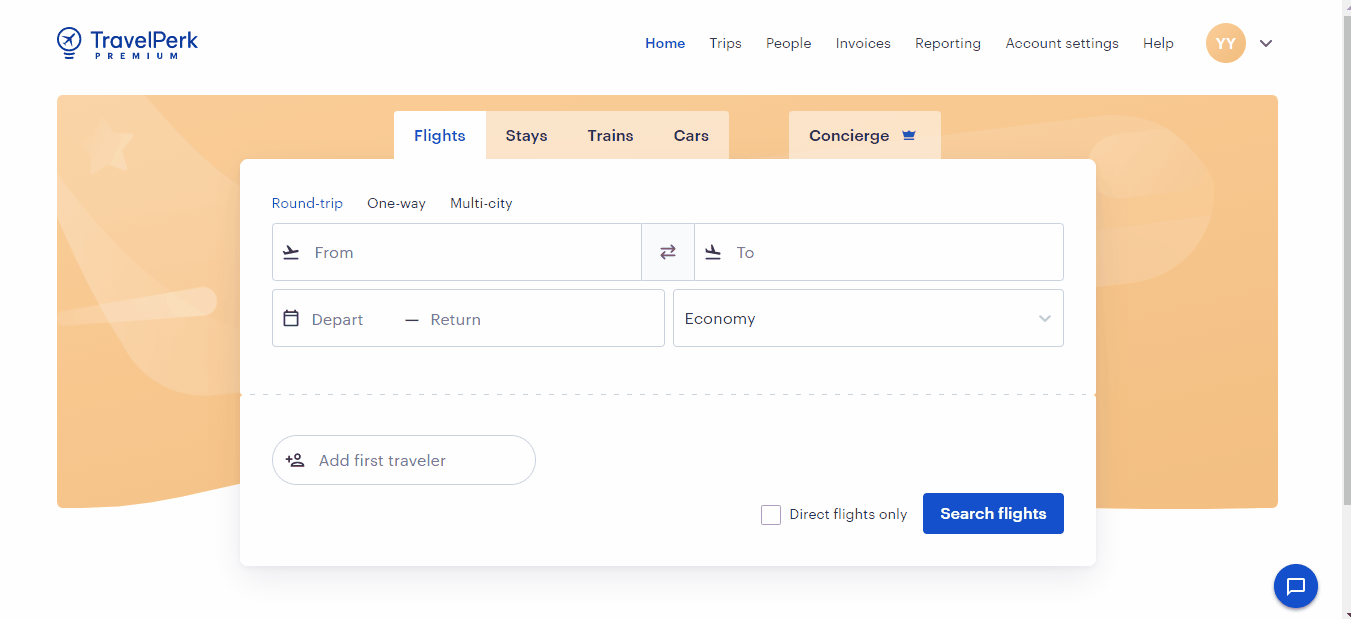Screen dimensions: 1351x619
Task: Expand the Economy cabin class dropdown
Action: coord(867,318)
